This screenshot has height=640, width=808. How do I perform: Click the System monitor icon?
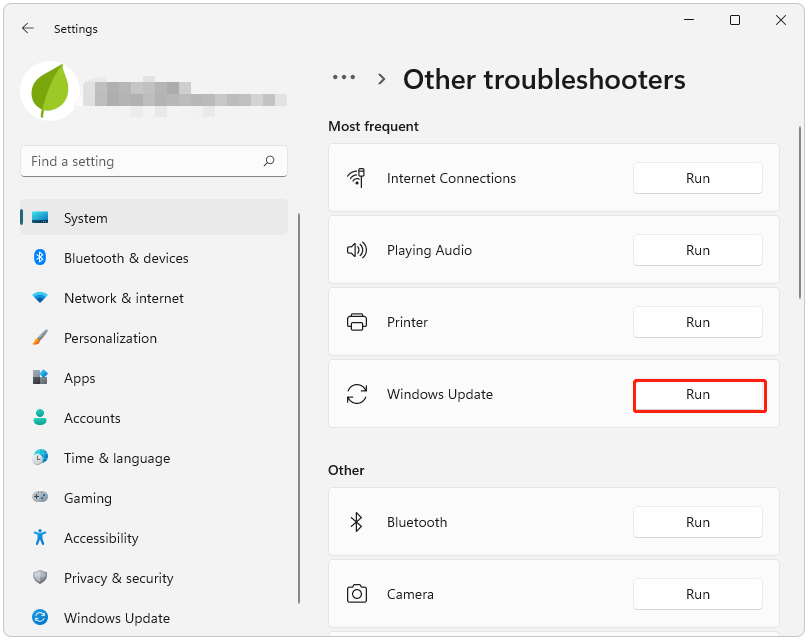click(40, 217)
